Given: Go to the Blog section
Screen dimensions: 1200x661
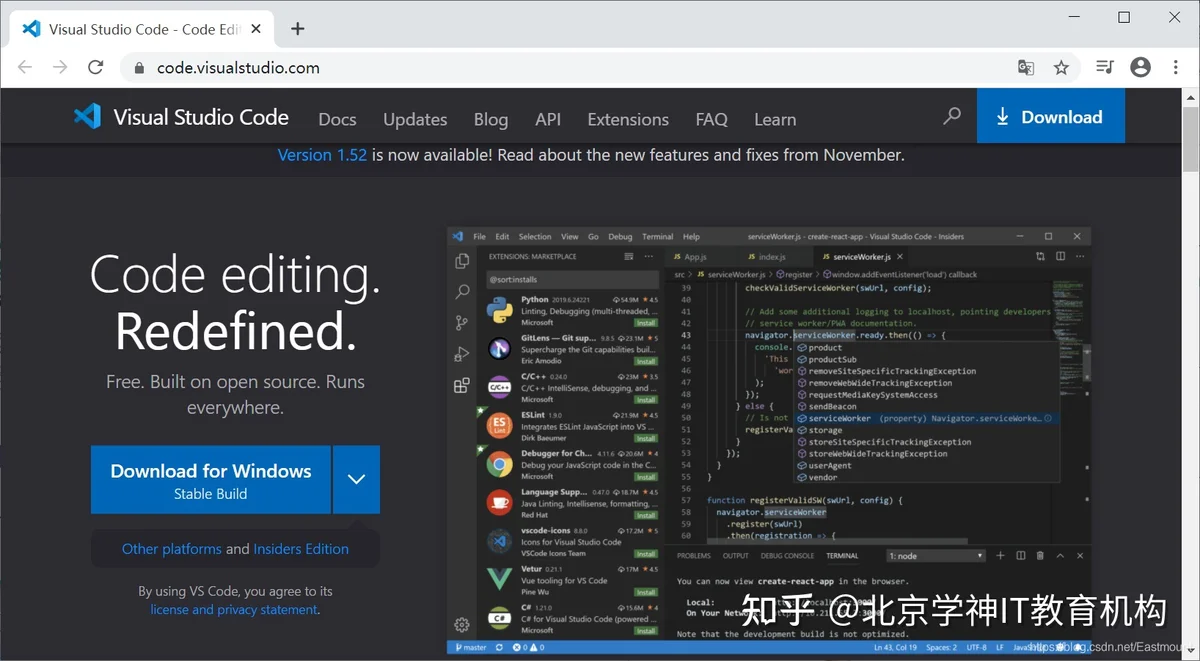Looking at the screenshot, I should click(491, 119).
